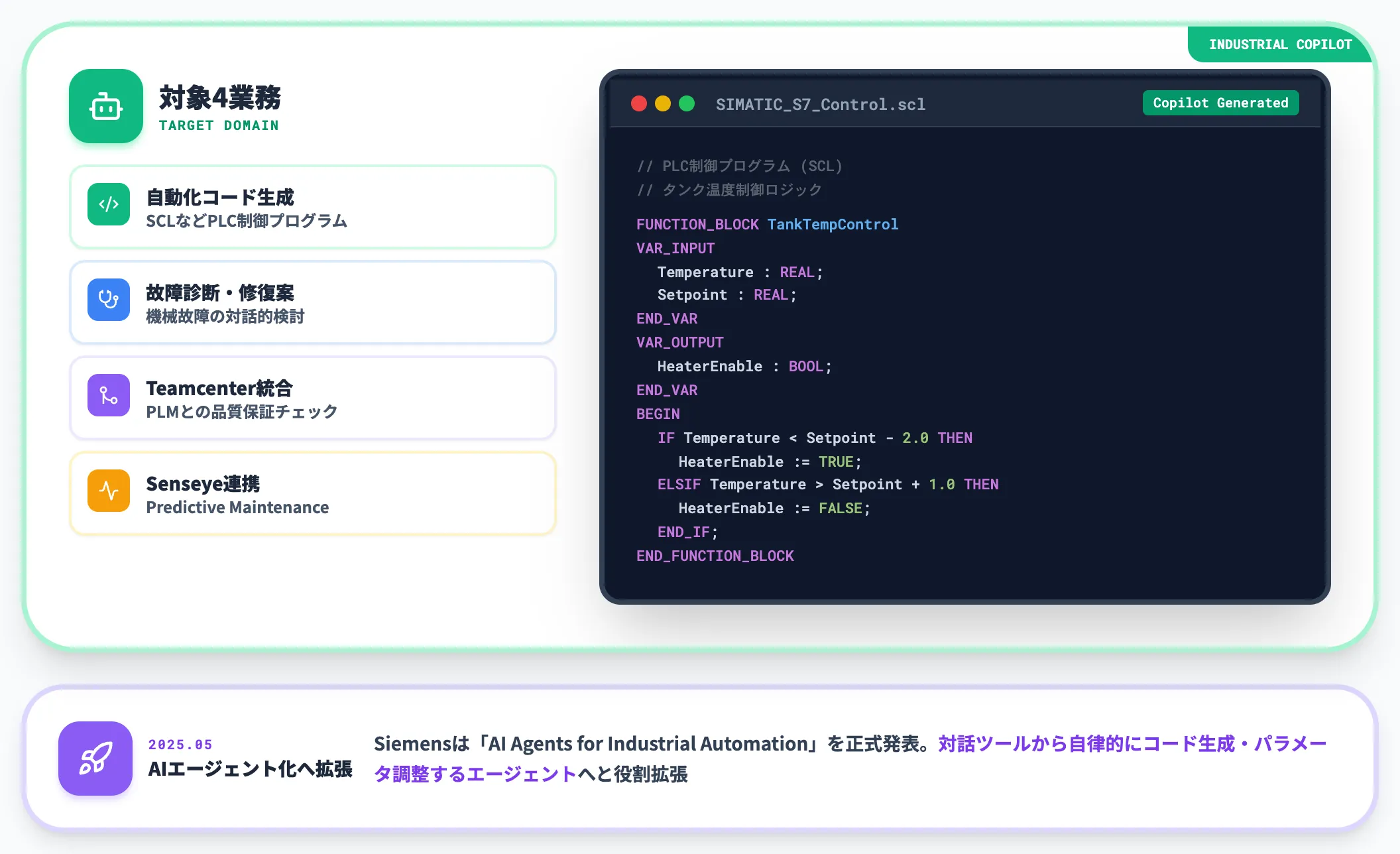Viewport: 1400px width, 854px height.
Task: Click the purple branch icon for Teamcenter統合
Action: 109,395
